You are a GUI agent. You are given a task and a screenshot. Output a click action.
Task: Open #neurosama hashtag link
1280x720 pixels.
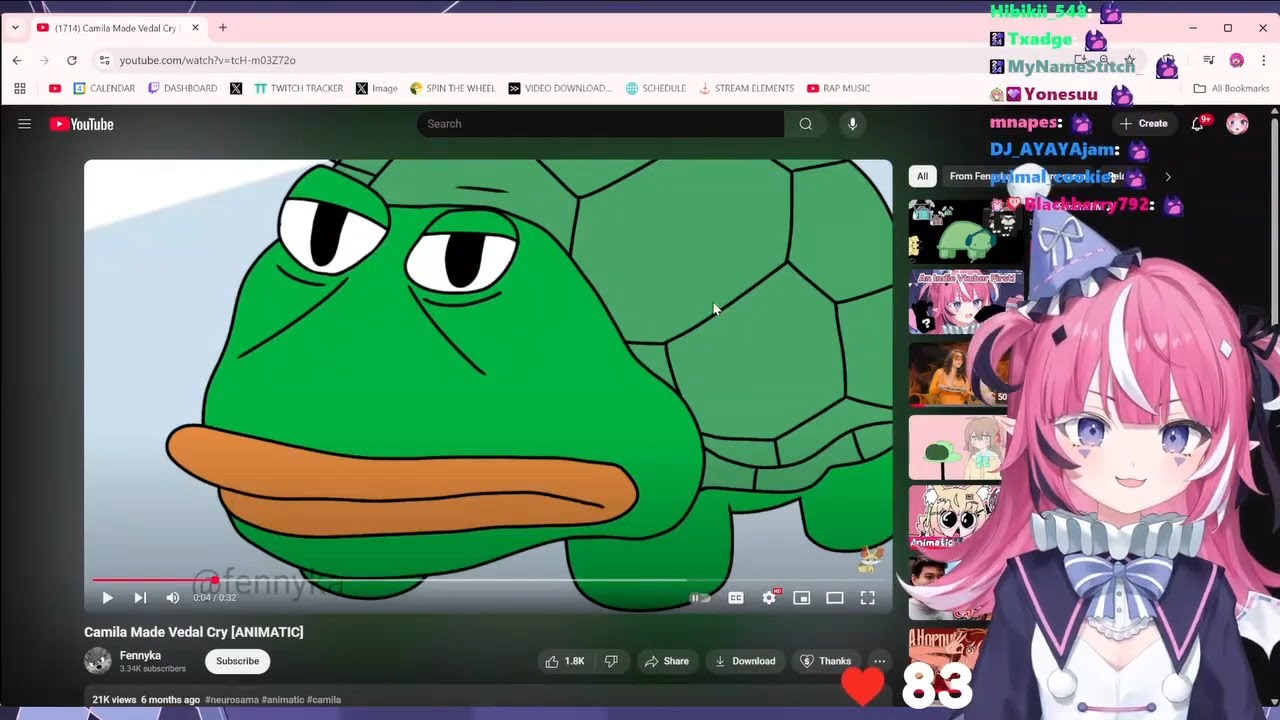tap(233, 700)
